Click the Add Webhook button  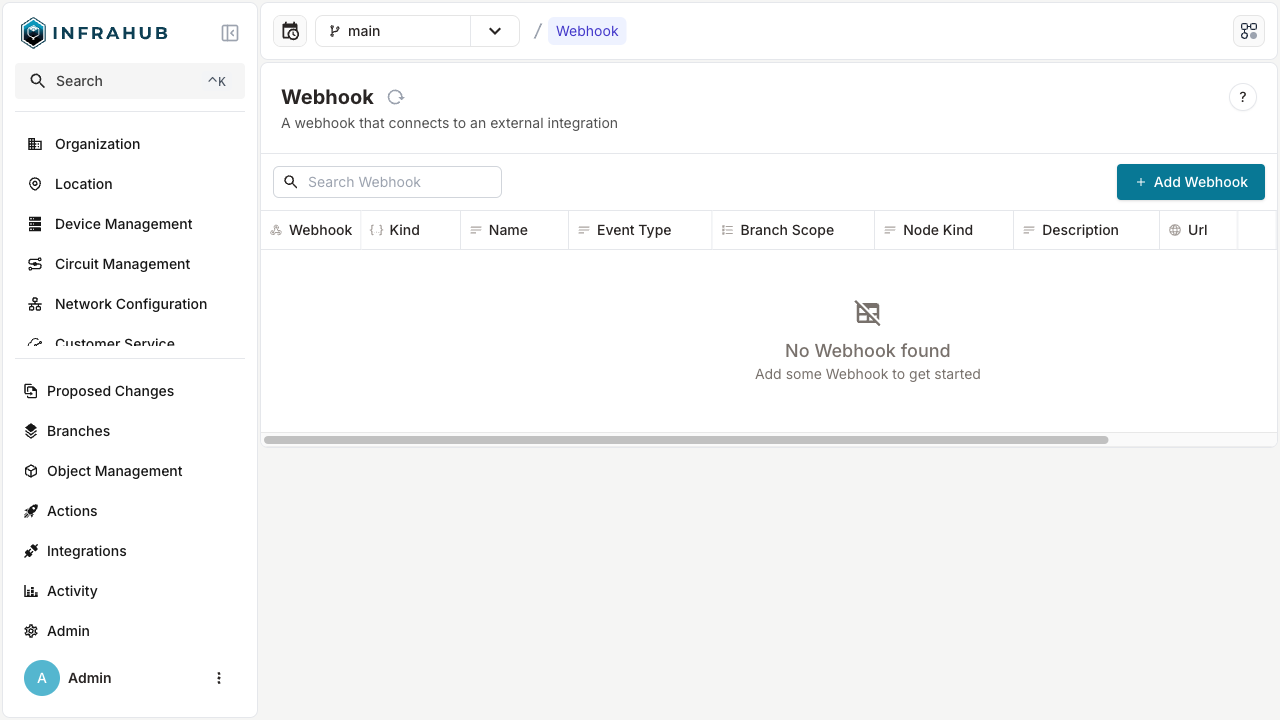pyautogui.click(x=1190, y=182)
